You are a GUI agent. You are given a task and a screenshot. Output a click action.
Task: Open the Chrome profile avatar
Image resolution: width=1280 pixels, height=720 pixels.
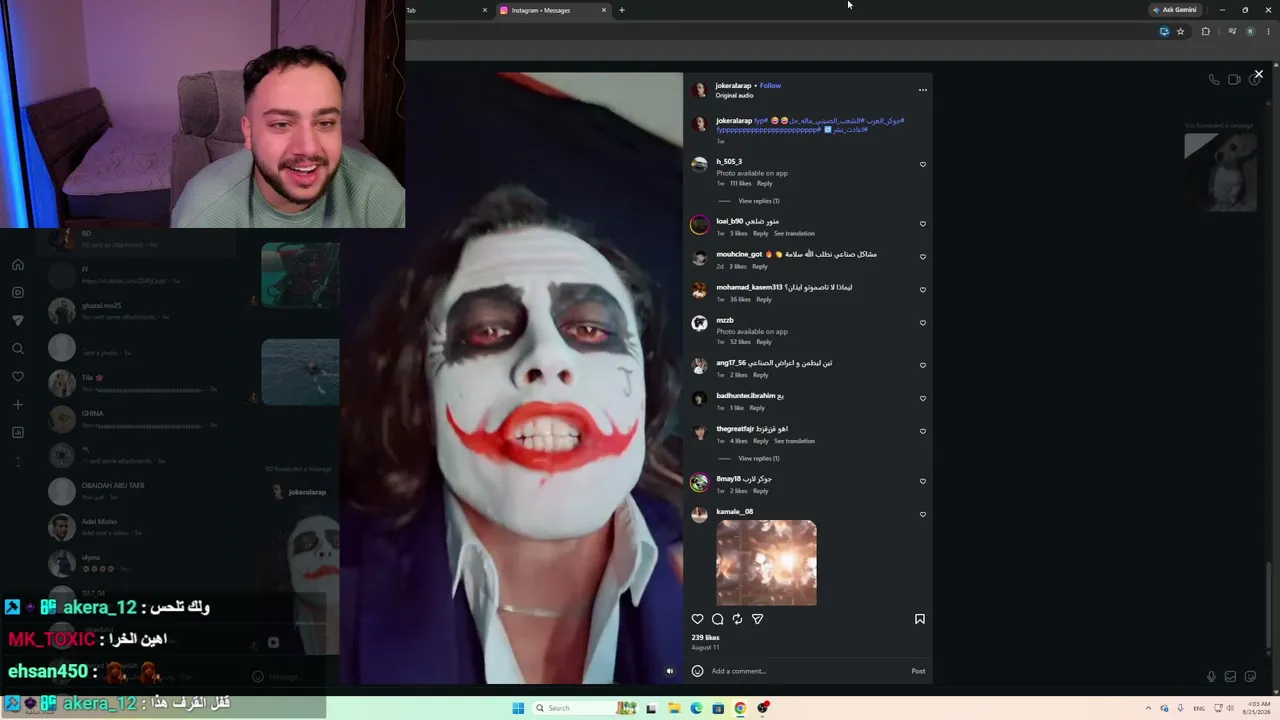click(x=1249, y=31)
